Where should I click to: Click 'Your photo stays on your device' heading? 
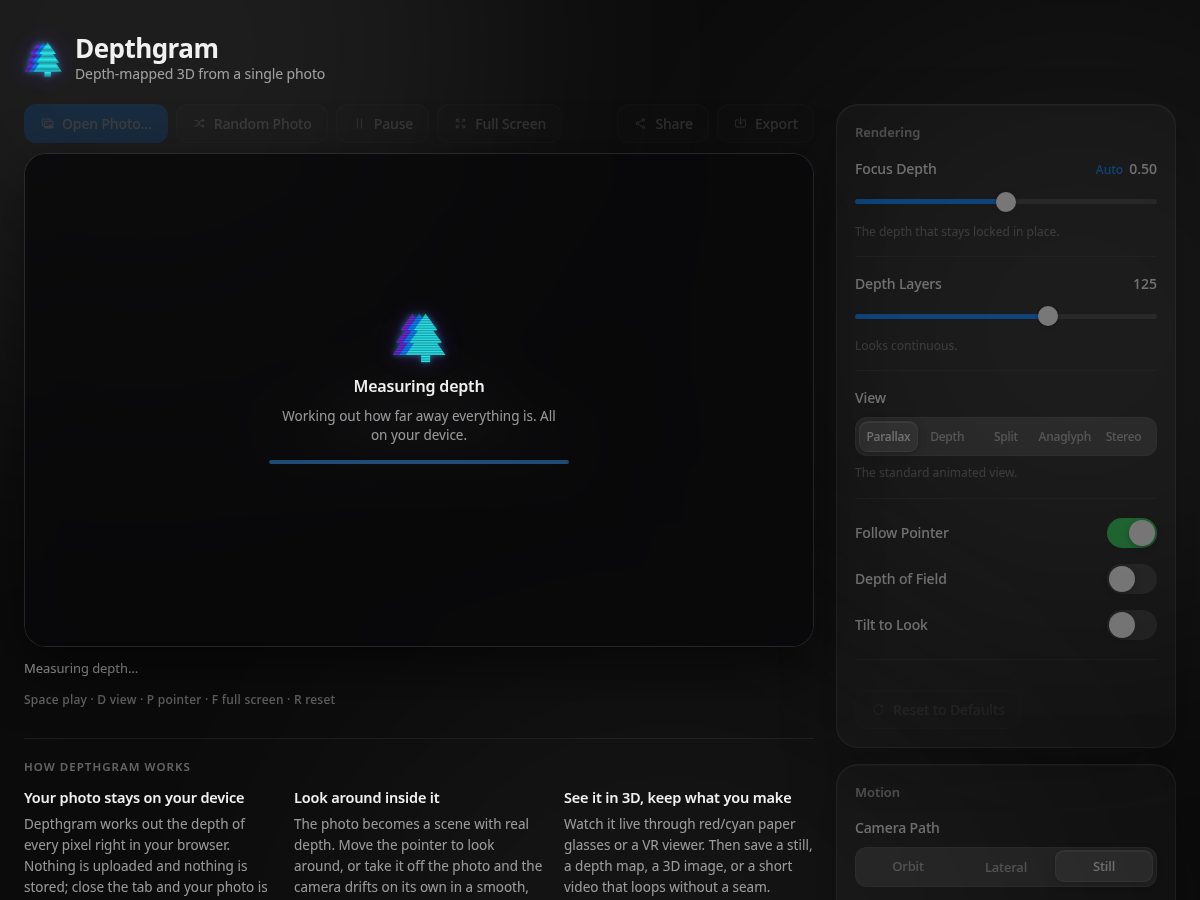pos(134,798)
